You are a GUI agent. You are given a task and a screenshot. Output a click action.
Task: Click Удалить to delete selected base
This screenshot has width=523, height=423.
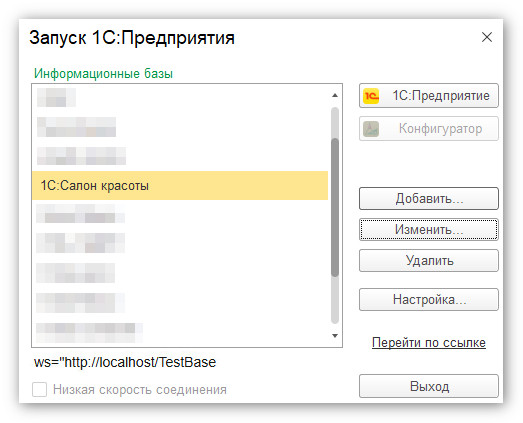point(429,260)
